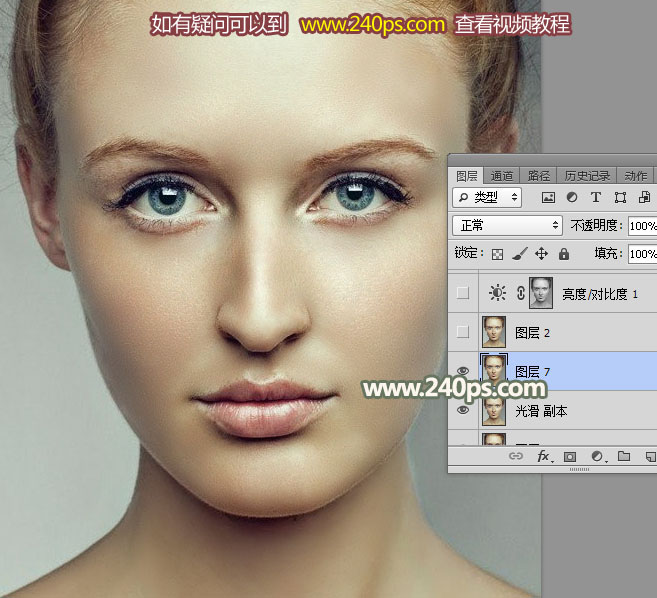This screenshot has width=657, height=598.
Task: Show the 图层 2 layer
Action: (x=463, y=332)
